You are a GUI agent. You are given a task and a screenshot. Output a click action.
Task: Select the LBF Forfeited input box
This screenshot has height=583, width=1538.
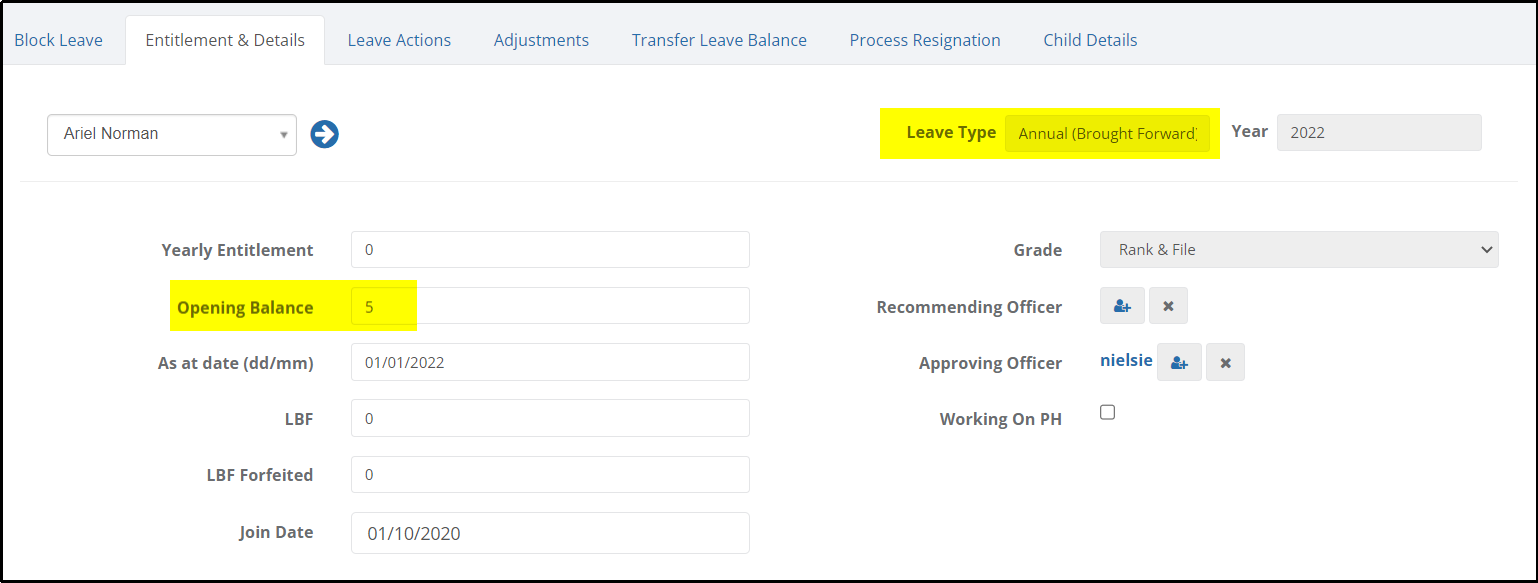coord(550,474)
